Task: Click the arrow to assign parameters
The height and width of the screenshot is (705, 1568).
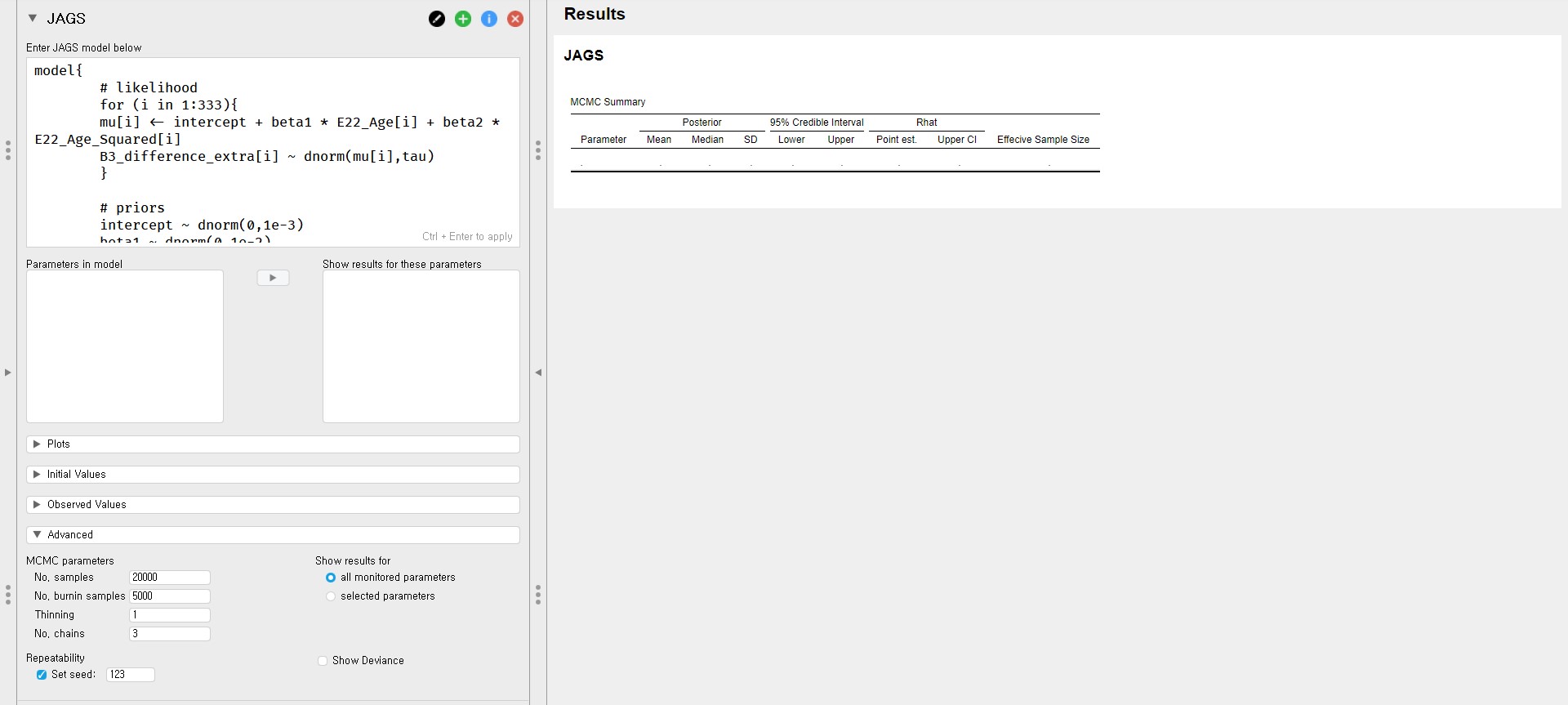Action: pyautogui.click(x=273, y=278)
